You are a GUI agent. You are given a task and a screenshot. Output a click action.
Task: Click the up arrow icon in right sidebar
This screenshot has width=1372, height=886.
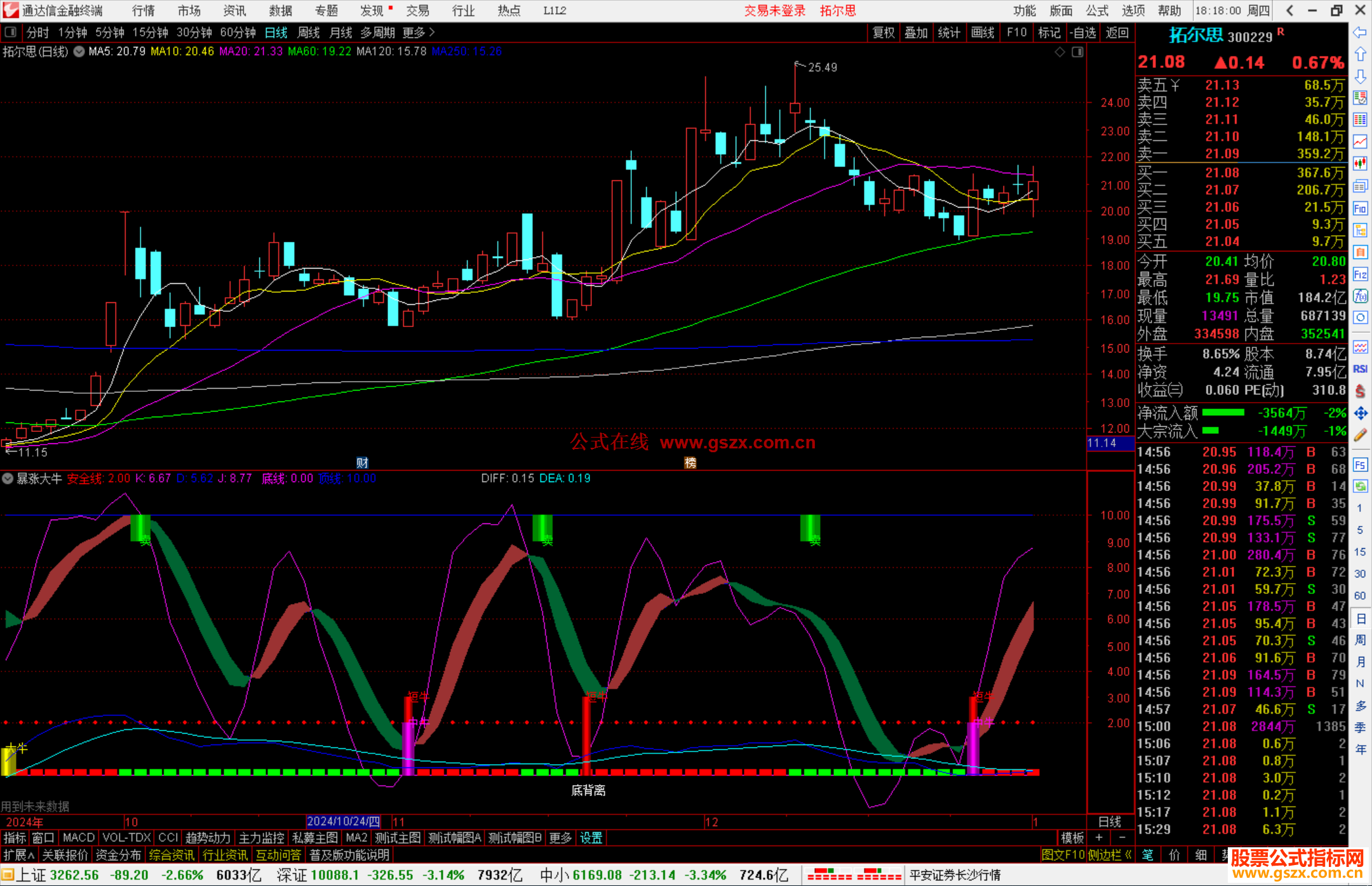1360,55
